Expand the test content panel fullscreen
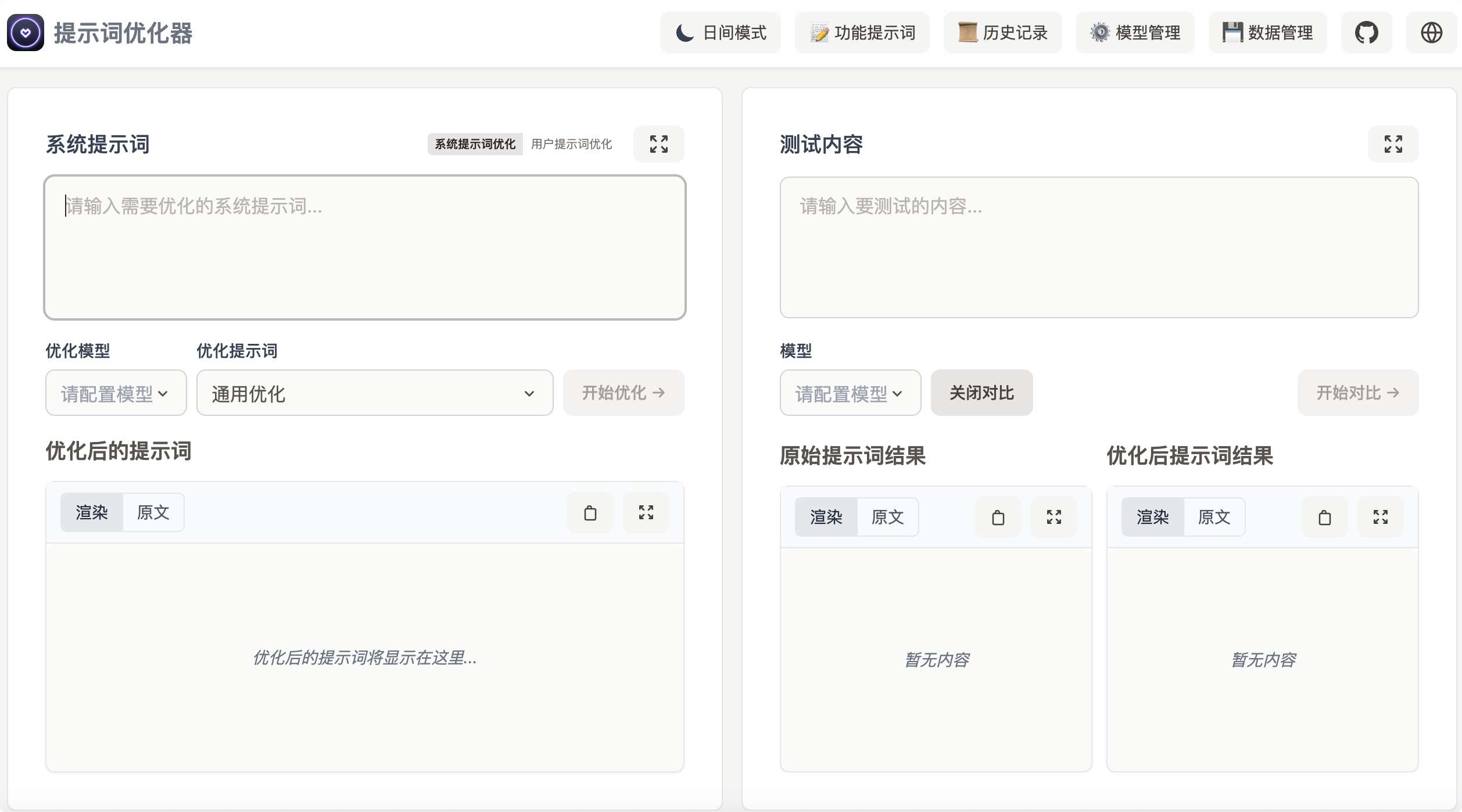Image resolution: width=1462 pixels, height=812 pixels. tap(1393, 144)
